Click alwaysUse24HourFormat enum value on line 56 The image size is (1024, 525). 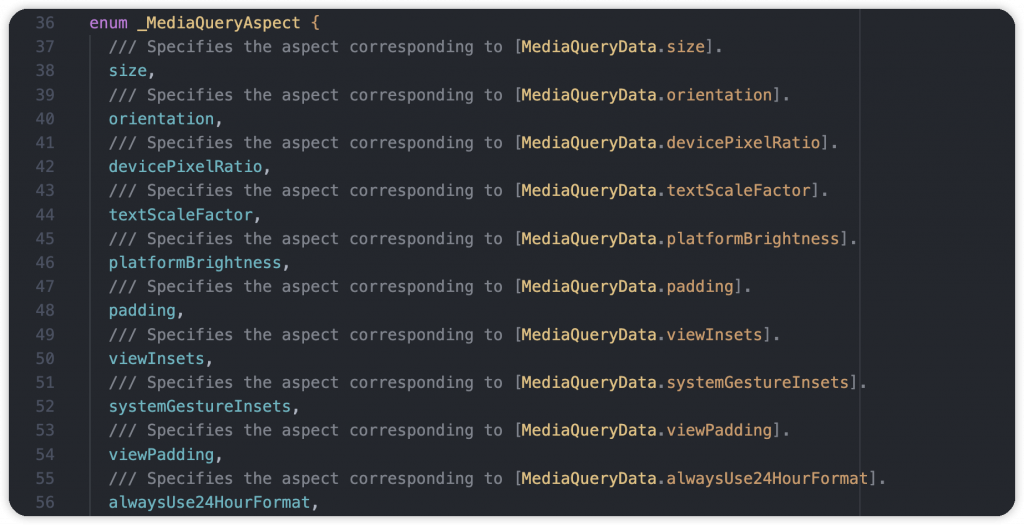pos(210,502)
